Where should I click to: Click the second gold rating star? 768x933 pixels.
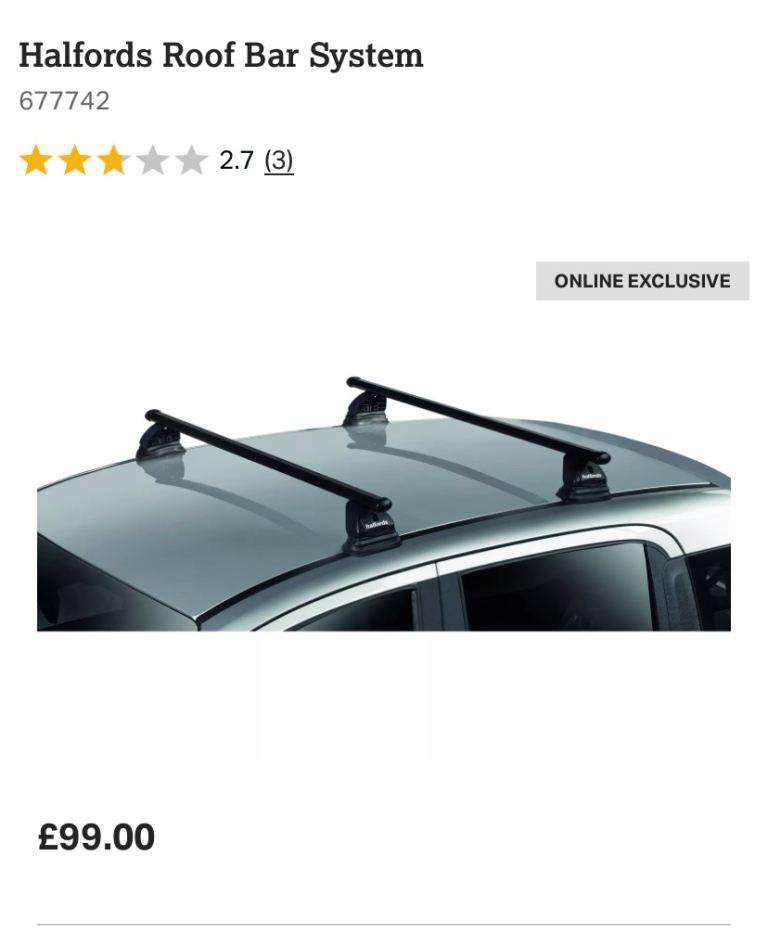pyautogui.click(x=74, y=161)
